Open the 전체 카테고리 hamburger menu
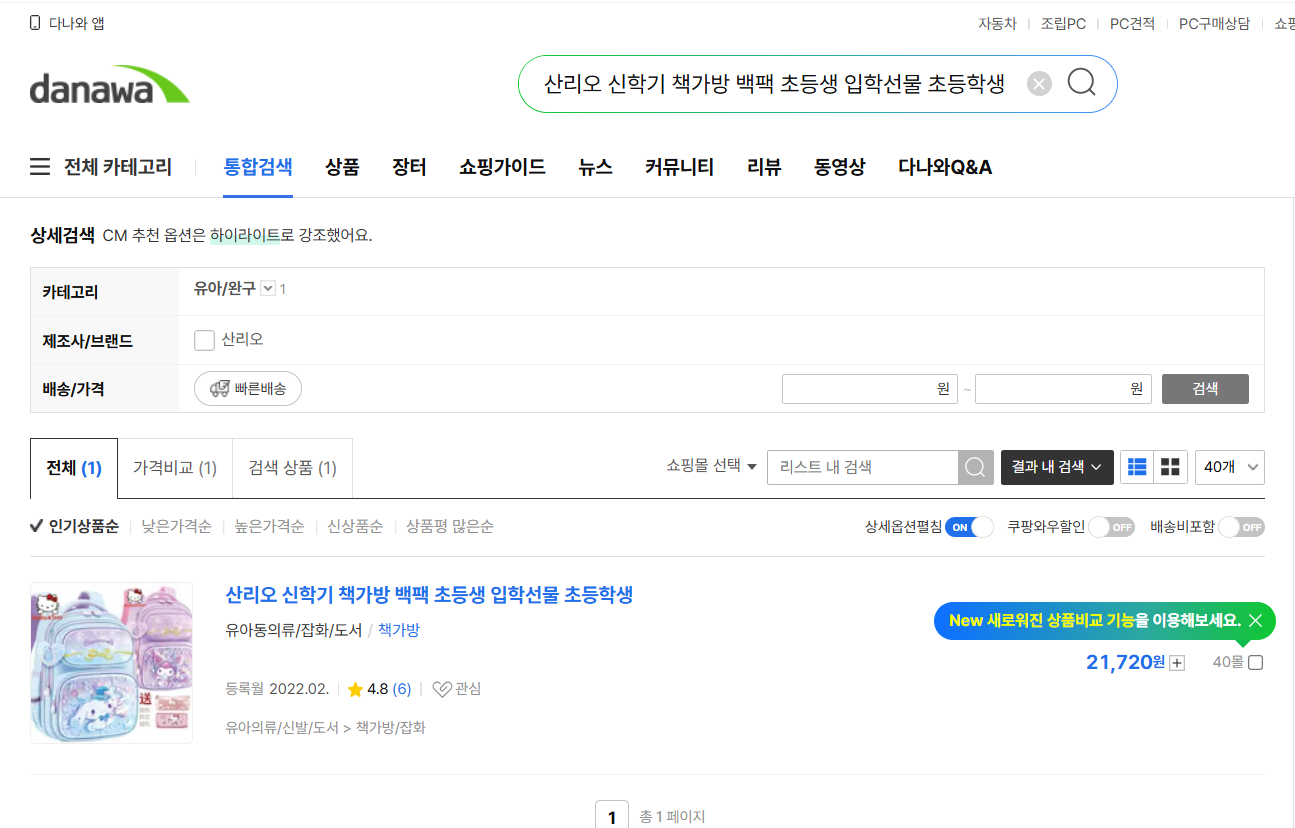 point(101,167)
